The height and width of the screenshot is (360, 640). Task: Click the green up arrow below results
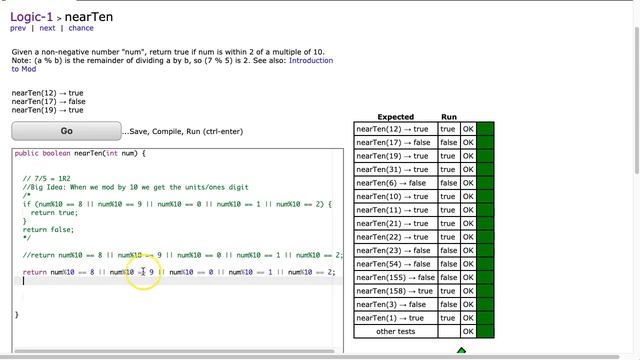(x=461, y=350)
